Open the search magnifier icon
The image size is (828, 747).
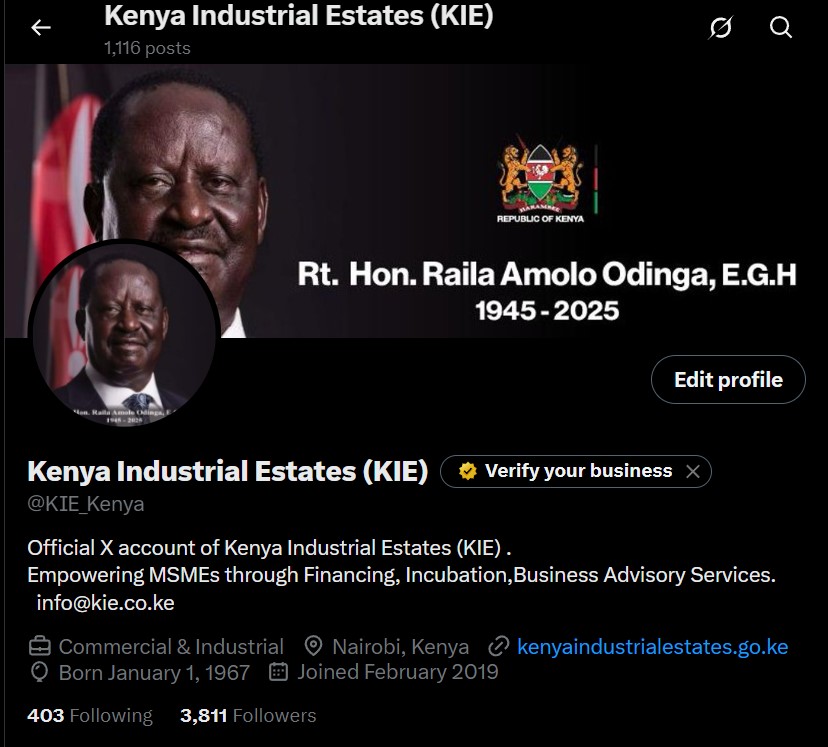[x=780, y=27]
